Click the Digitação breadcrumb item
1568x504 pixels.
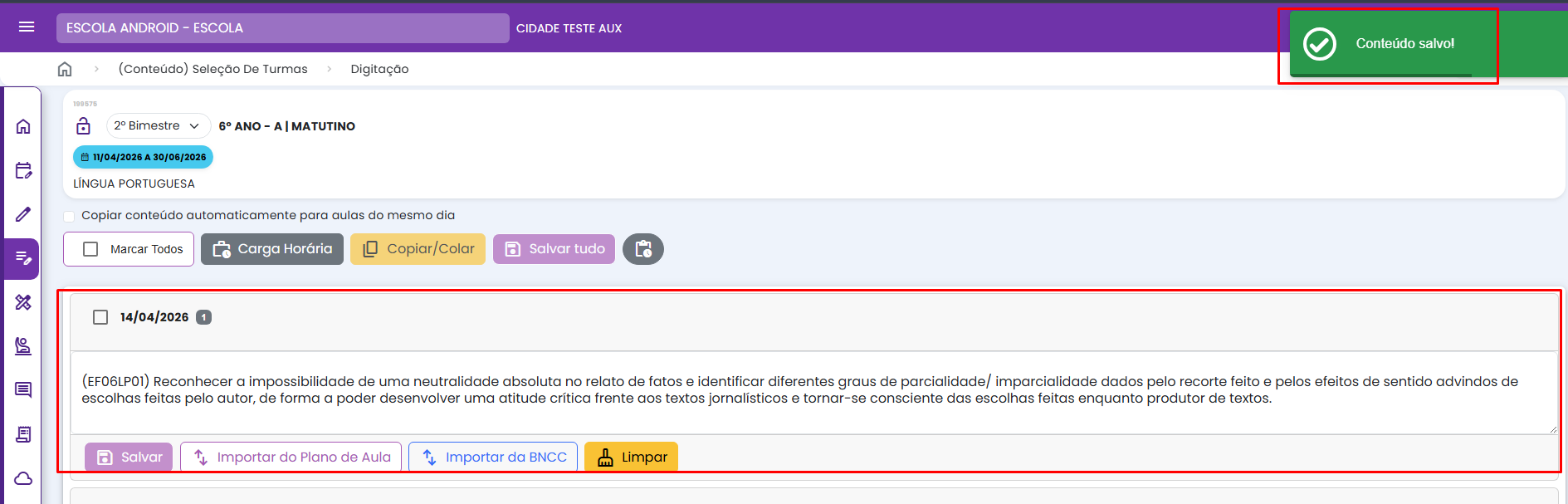pos(379,69)
